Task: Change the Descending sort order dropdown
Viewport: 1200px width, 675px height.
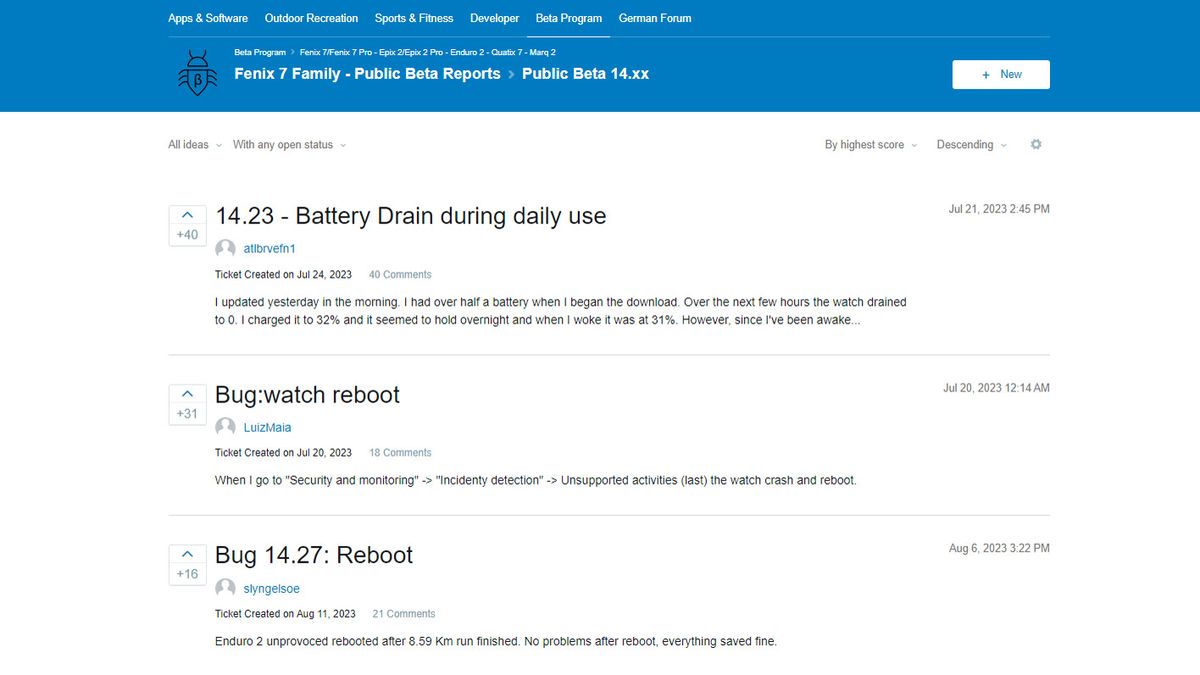Action: (x=970, y=144)
